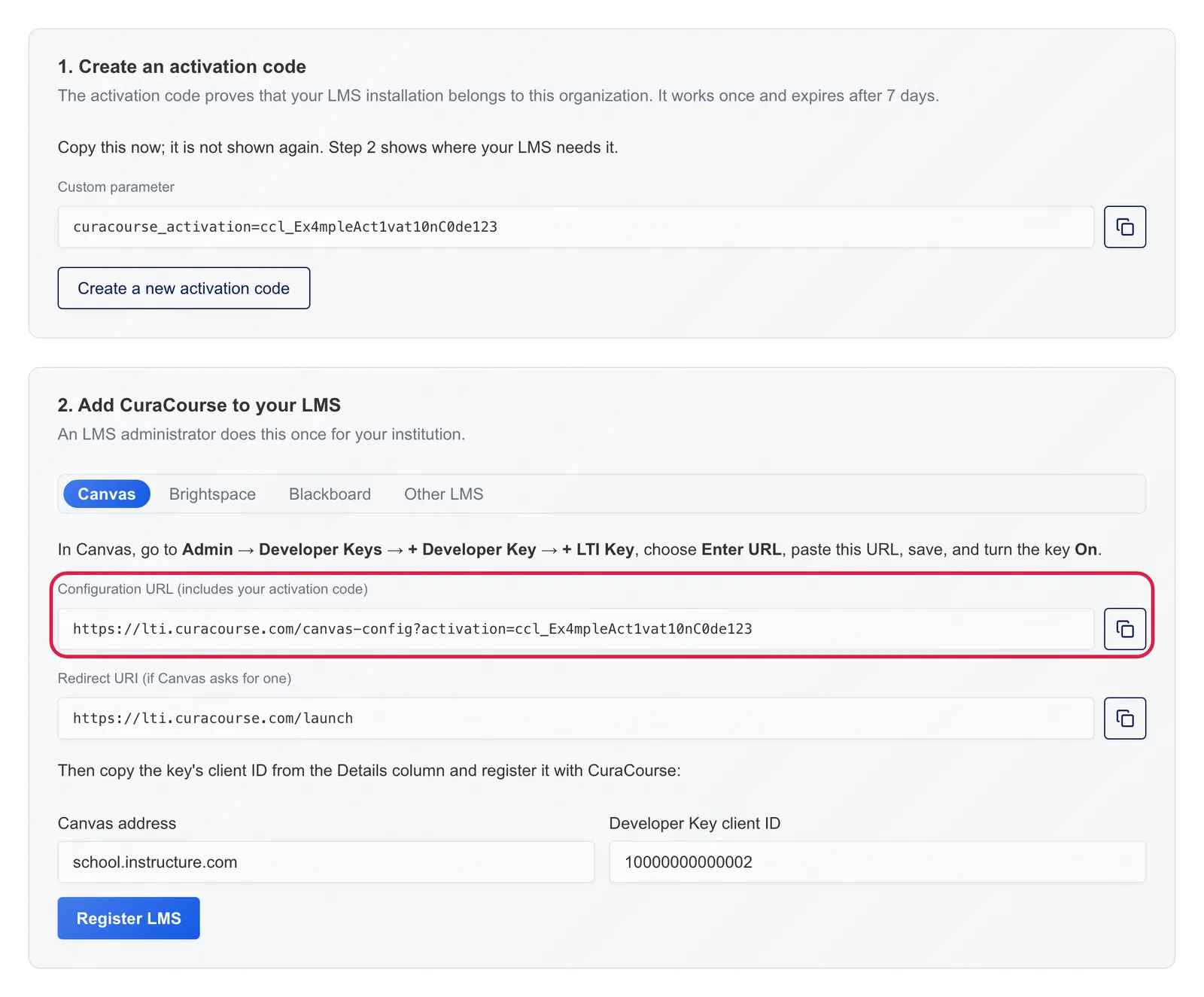Select the Canvas tab
Image resolution: width=1204 pixels, height=997 pixels.
[x=107, y=494]
